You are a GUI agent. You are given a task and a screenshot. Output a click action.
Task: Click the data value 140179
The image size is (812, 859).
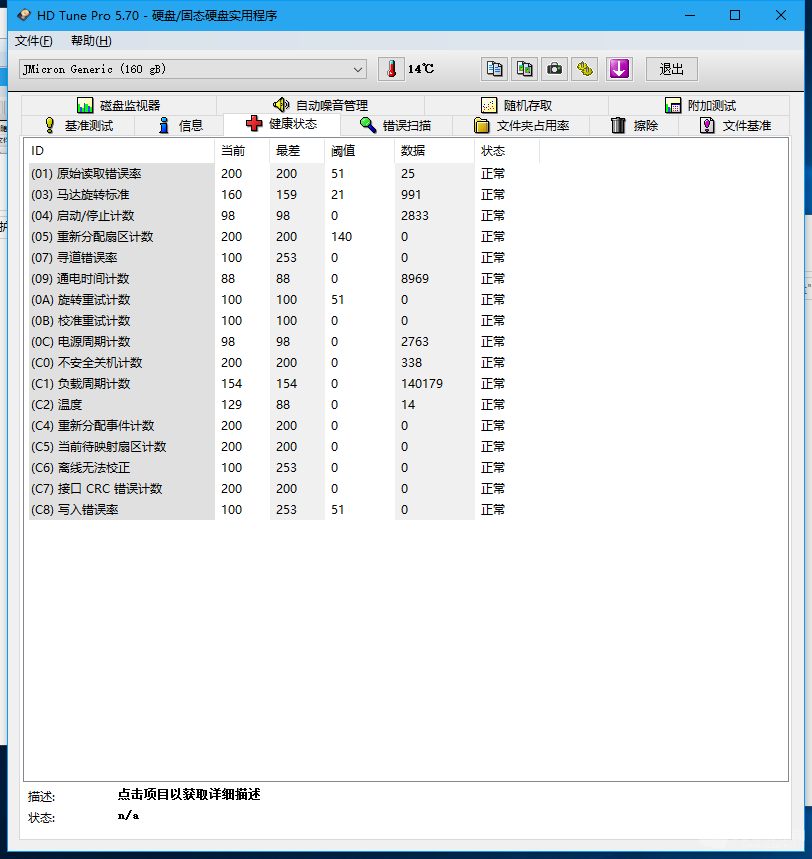pos(421,383)
